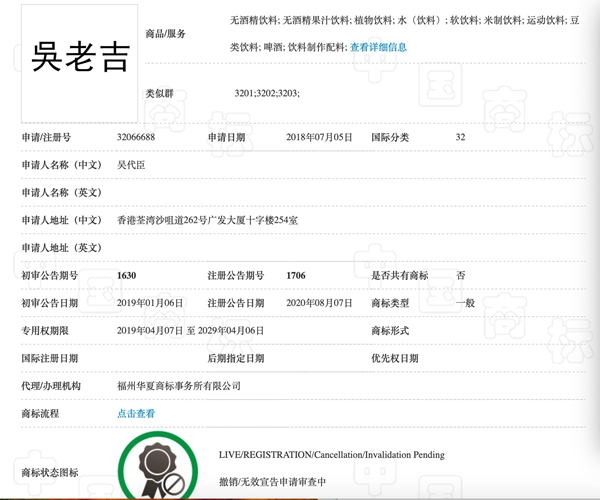Screen dimensions: 600x500
Task: Select the exclusive rights period date range
Action: tap(190, 330)
